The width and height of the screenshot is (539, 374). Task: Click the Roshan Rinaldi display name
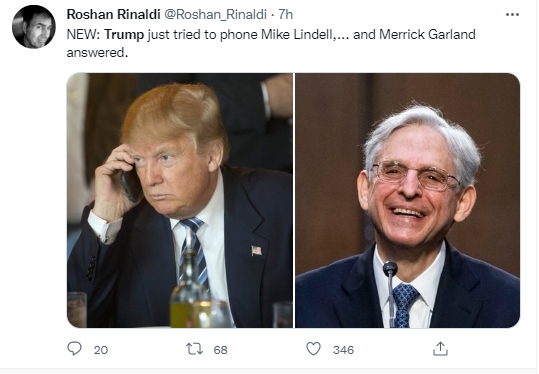113,14
